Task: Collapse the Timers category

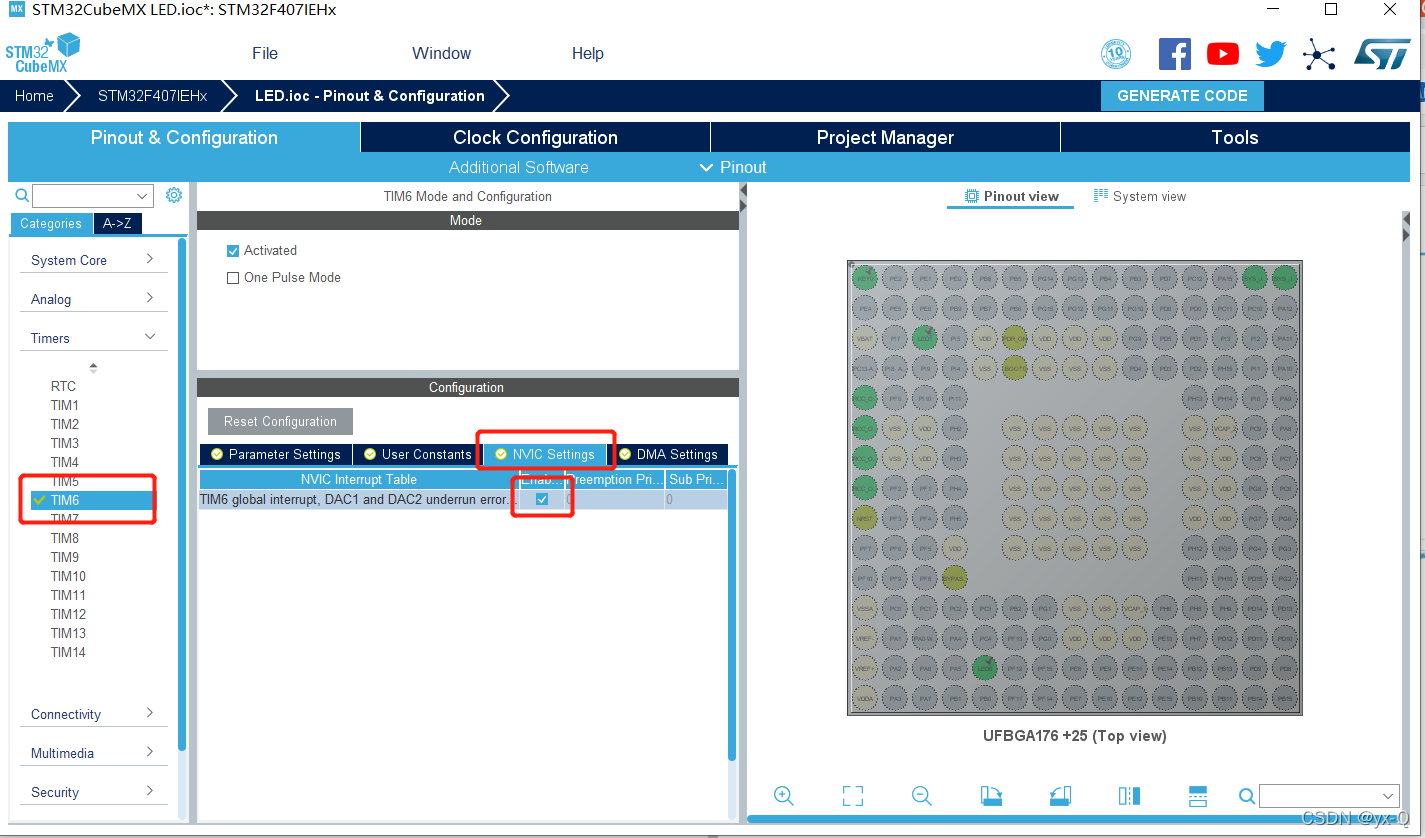Action: point(93,338)
